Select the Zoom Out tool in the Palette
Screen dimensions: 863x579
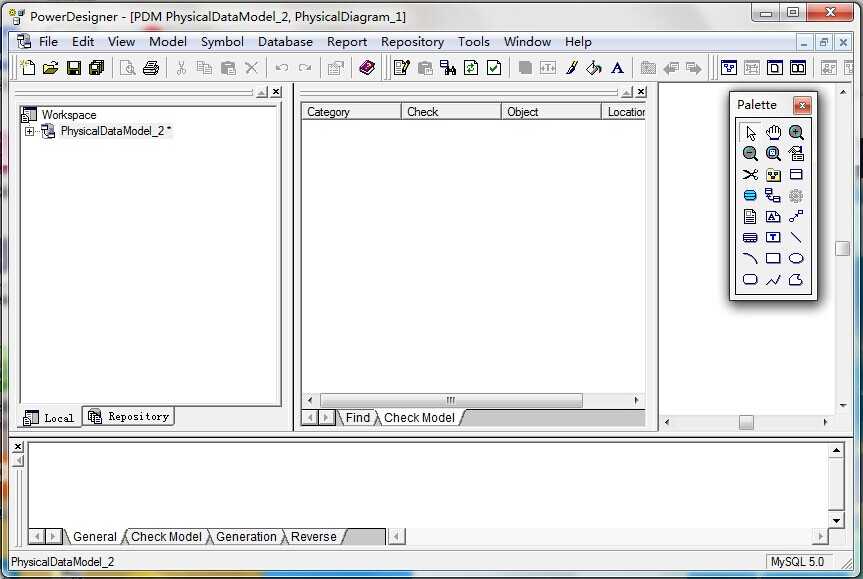(x=750, y=154)
